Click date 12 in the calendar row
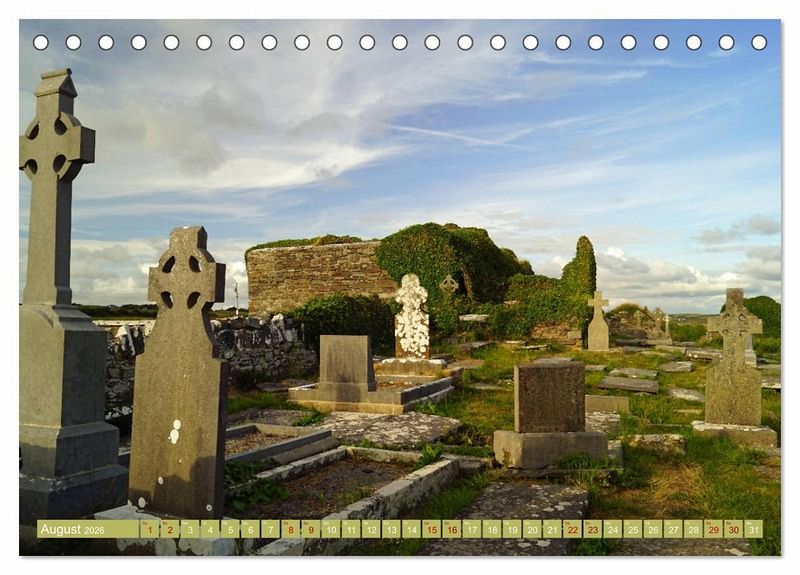Screen dimensions: 800x575 click(371, 530)
